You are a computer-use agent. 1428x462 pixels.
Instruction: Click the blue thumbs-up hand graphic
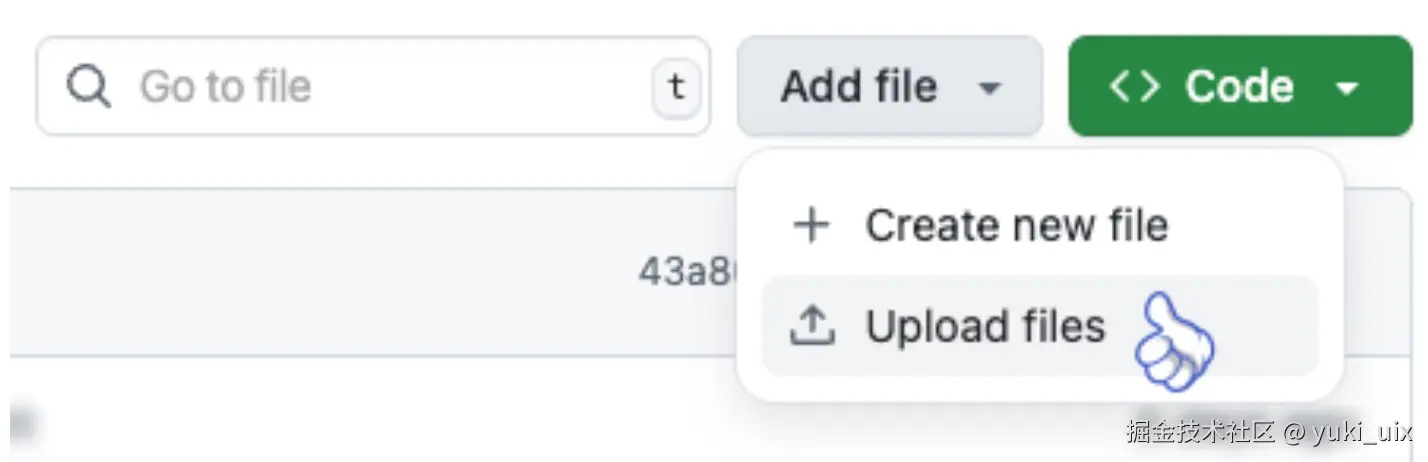point(1175,340)
